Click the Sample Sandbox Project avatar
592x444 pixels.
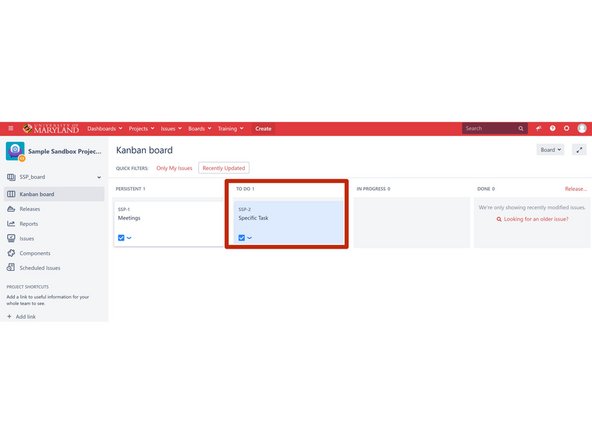(x=15, y=151)
